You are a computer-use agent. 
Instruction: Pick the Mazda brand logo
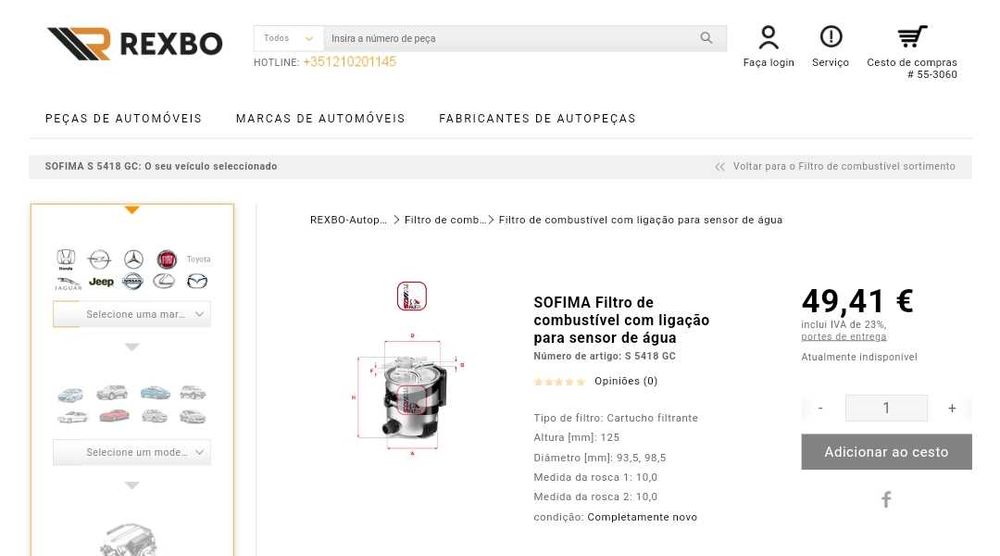(x=197, y=281)
